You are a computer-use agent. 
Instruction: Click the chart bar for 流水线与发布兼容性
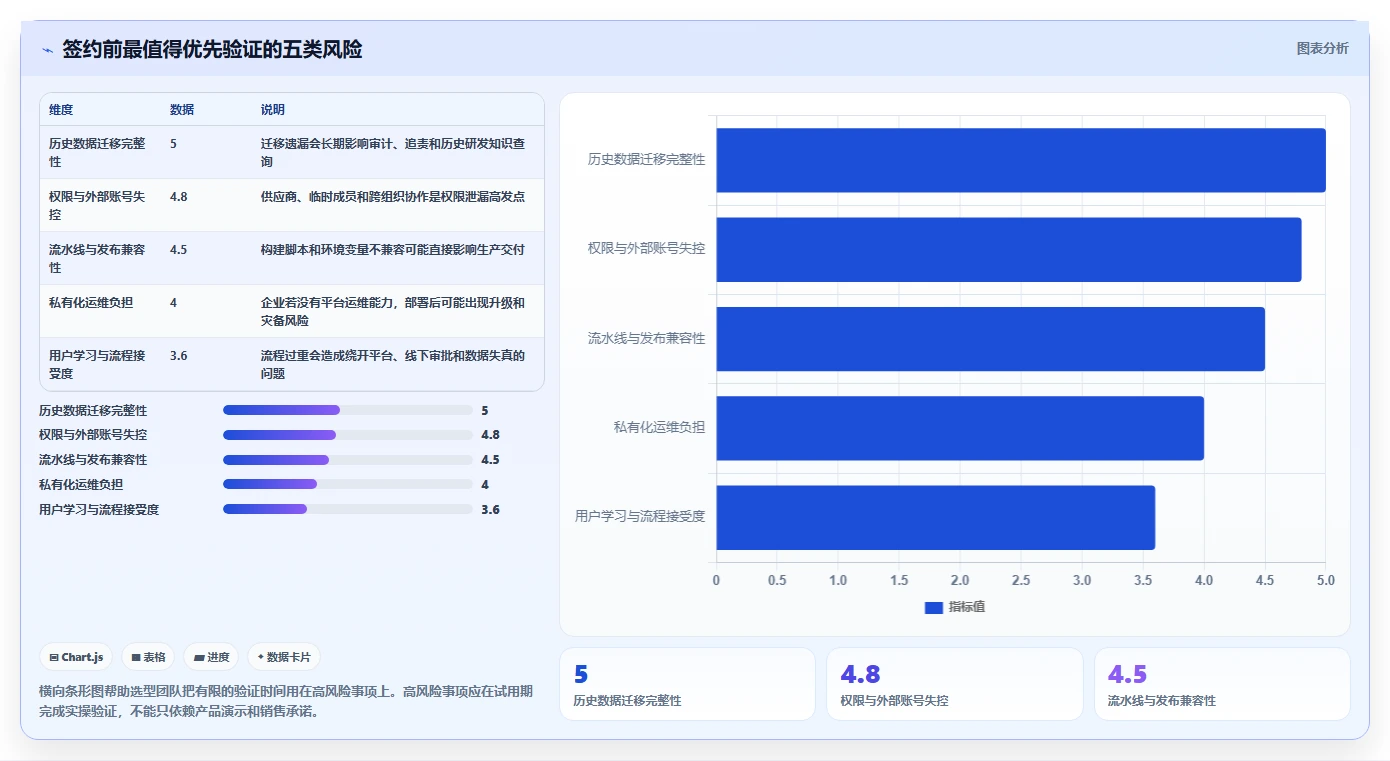[x=991, y=338]
